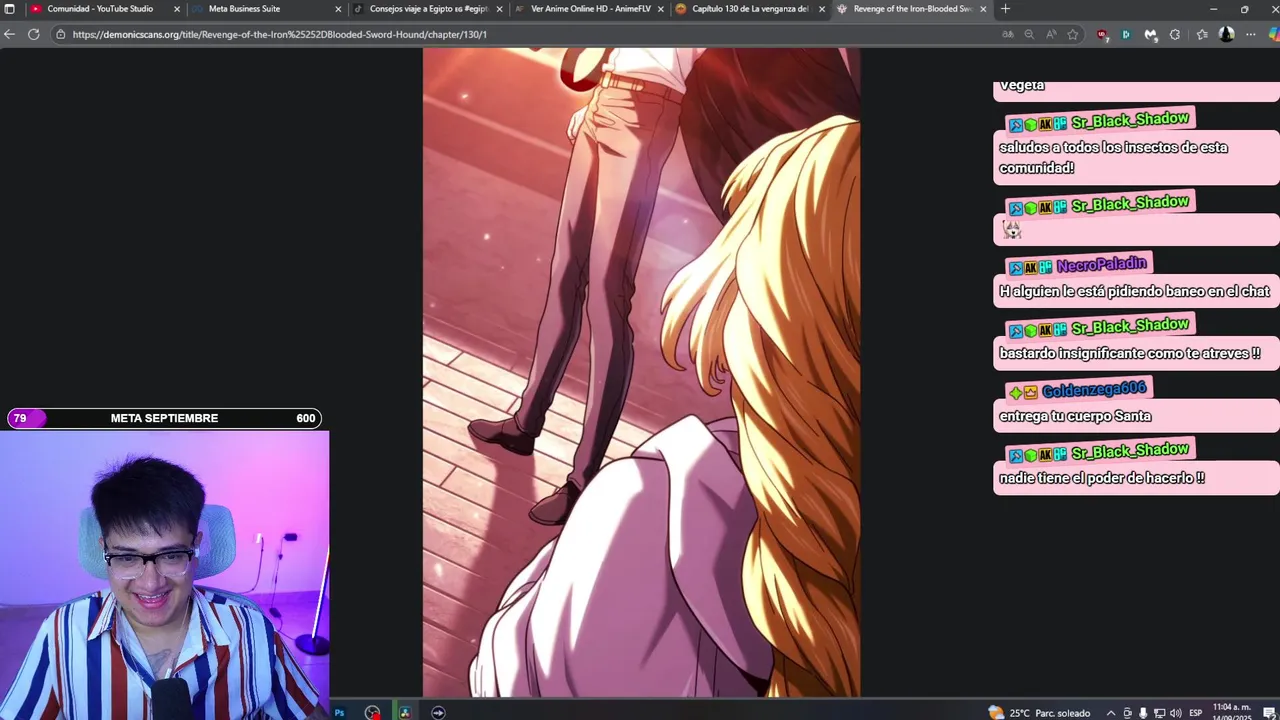Click NecroPaladin's username in chat

point(1101,265)
